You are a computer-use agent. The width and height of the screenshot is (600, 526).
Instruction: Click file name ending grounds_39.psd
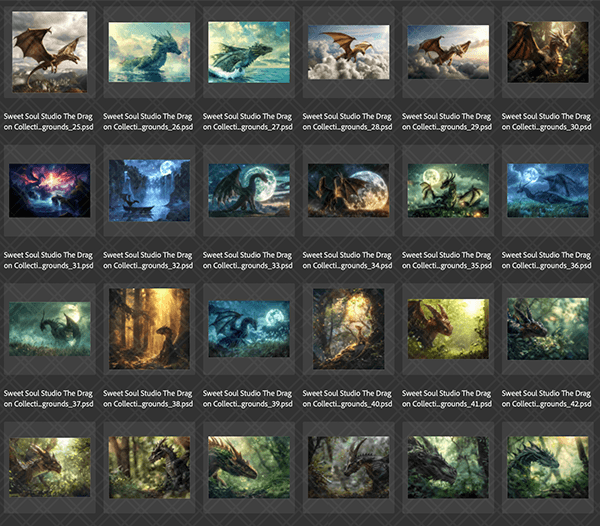pos(248,399)
